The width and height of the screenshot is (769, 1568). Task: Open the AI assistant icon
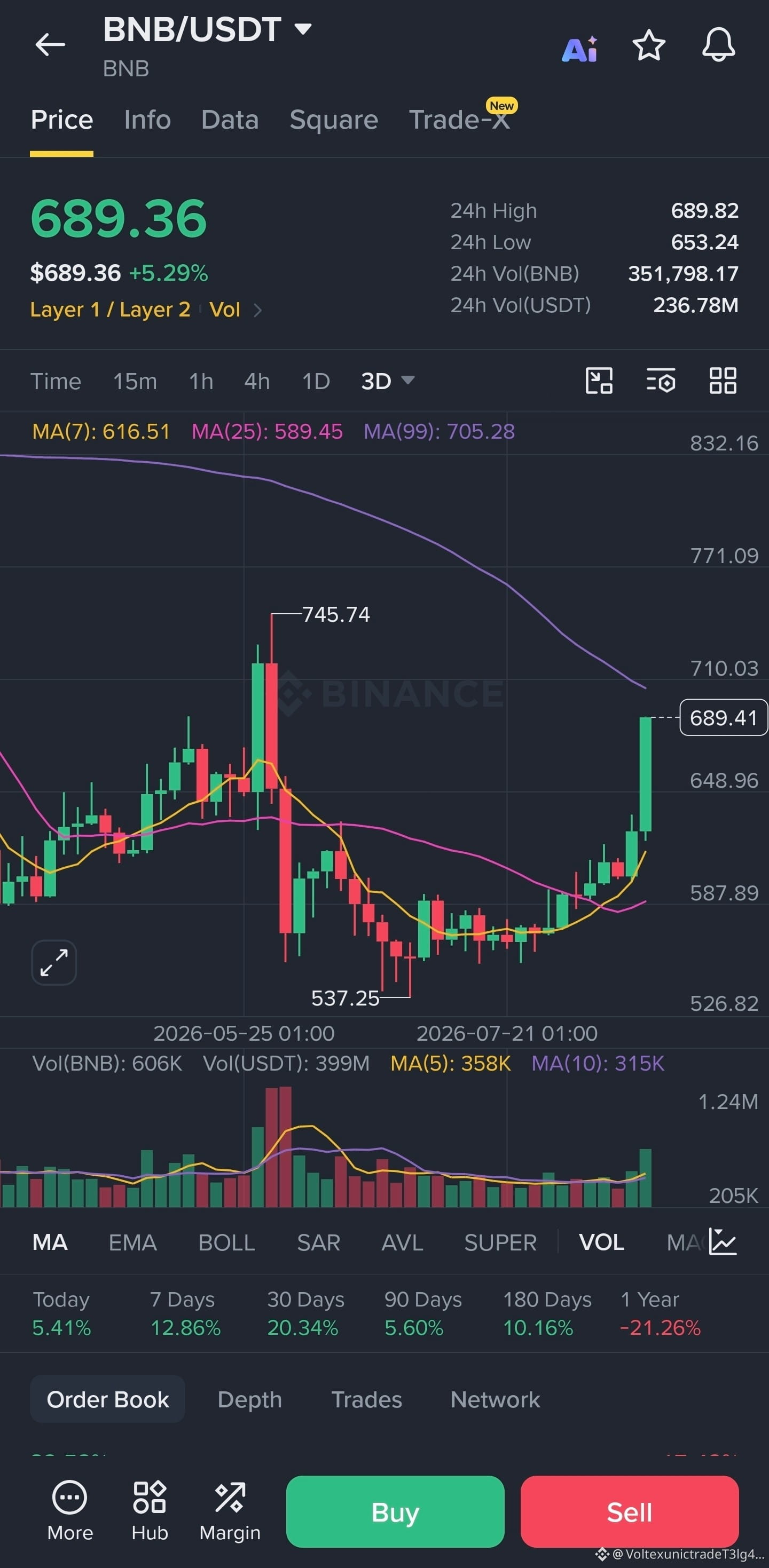[x=579, y=48]
